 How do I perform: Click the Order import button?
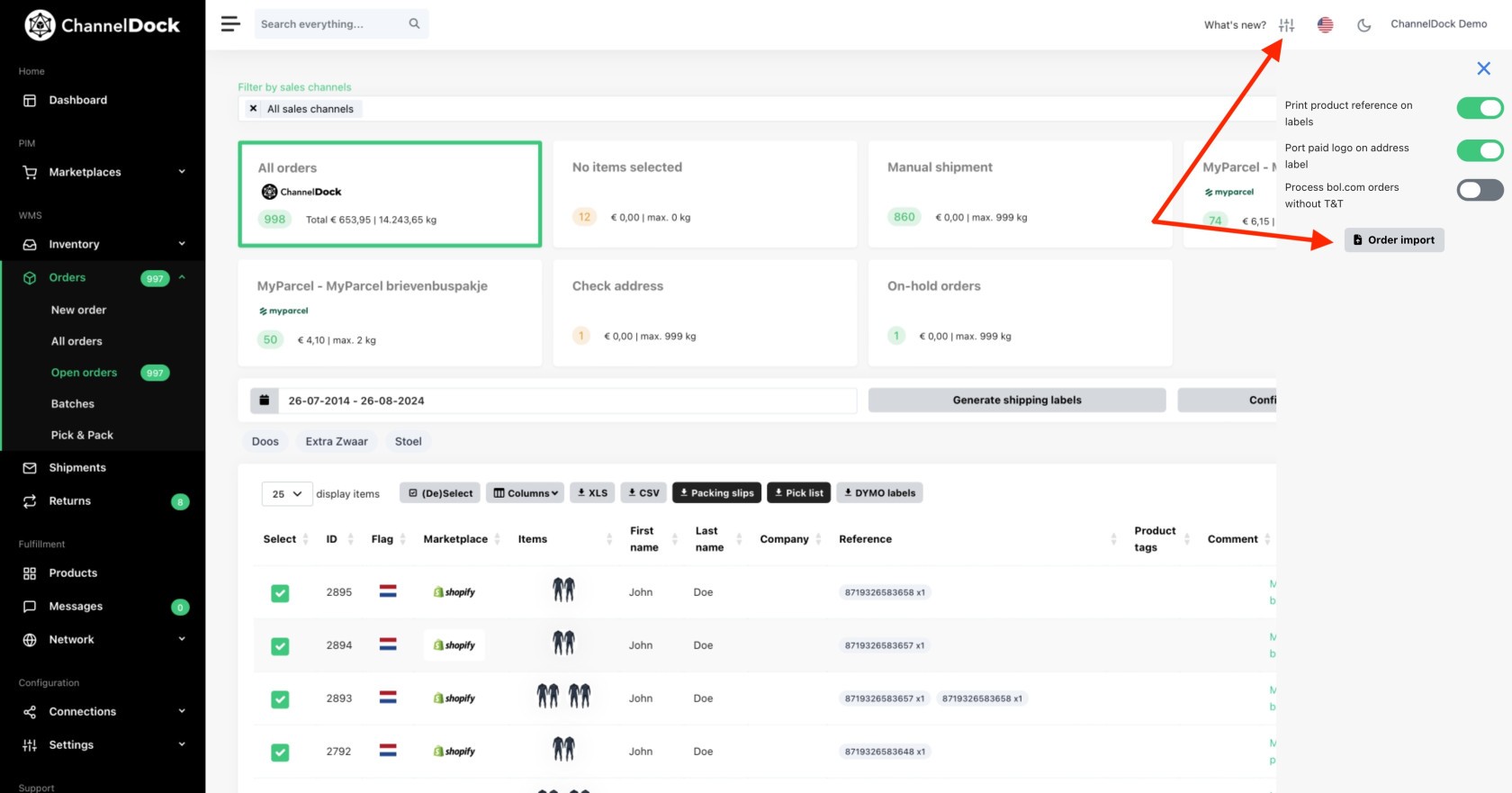click(x=1394, y=240)
